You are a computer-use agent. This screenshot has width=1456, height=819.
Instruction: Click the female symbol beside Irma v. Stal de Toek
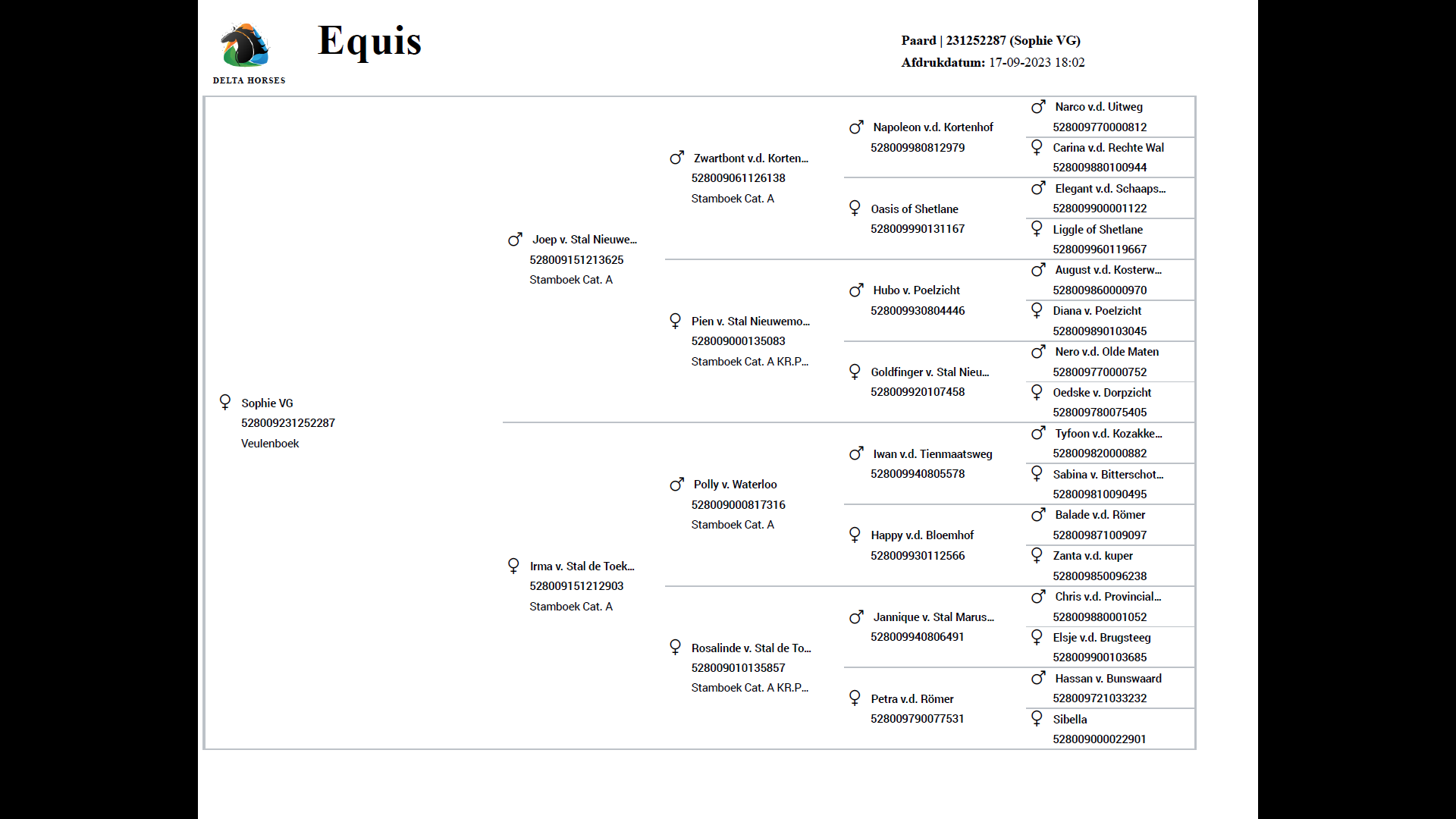click(x=513, y=566)
